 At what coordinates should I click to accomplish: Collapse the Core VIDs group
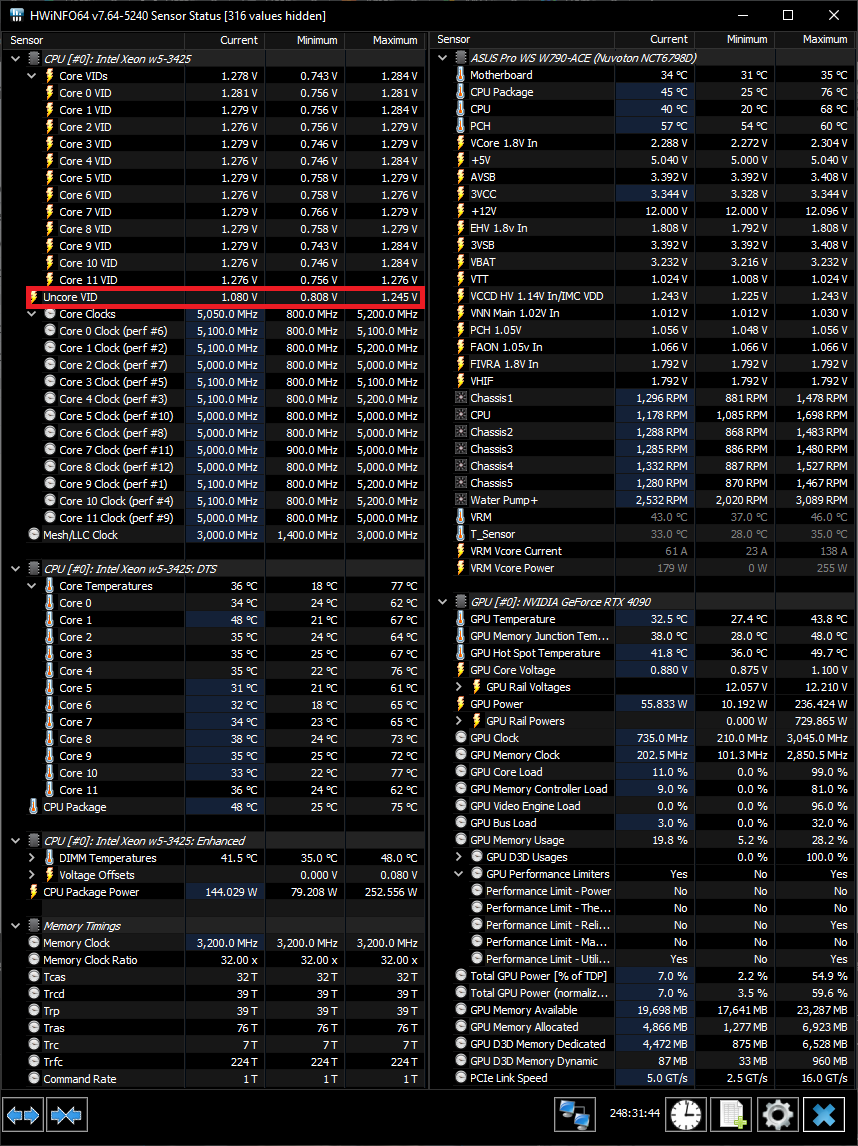click(33, 76)
